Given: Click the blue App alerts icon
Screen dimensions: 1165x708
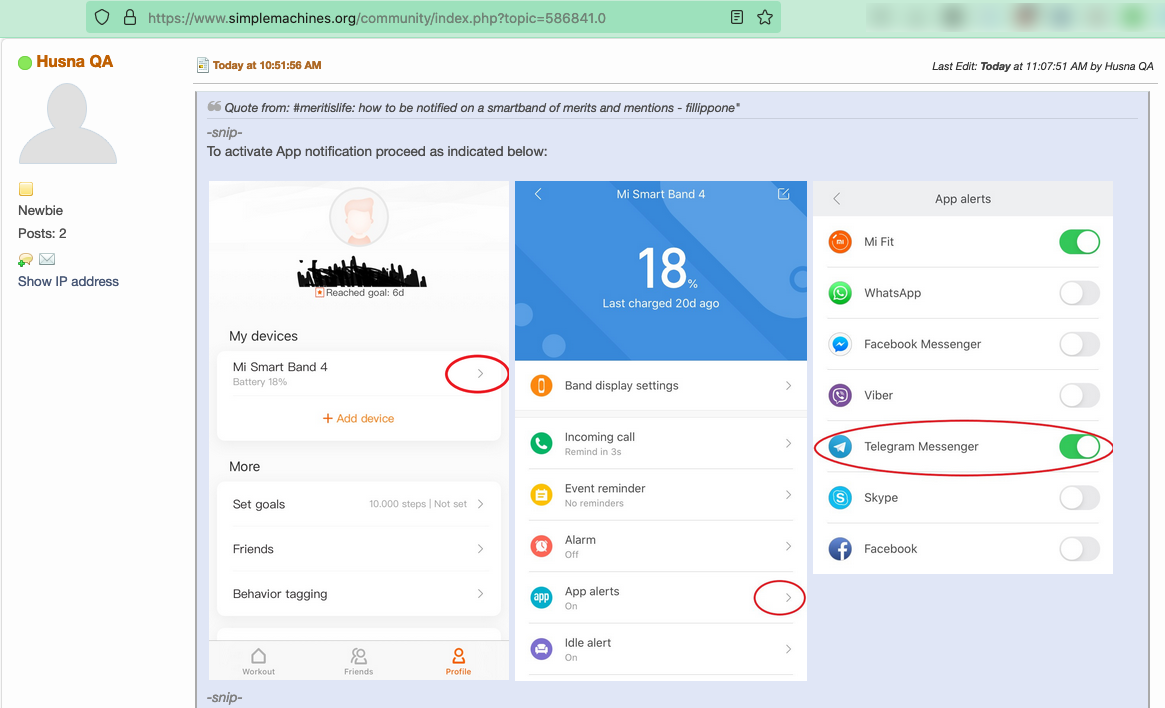Looking at the screenshot, I should tap(542, 597).
